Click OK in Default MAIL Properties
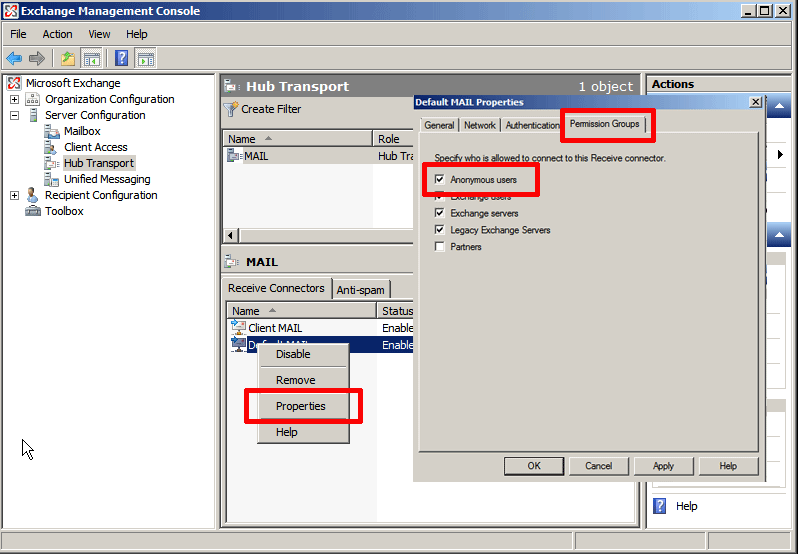 (534, 465)
